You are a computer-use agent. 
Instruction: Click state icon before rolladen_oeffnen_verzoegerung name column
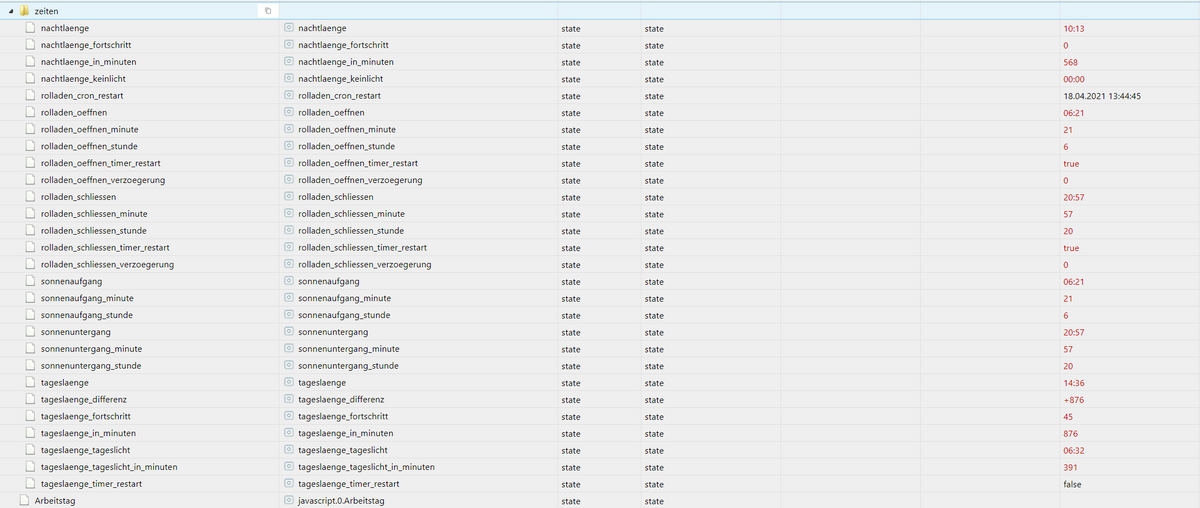point(289,180)
